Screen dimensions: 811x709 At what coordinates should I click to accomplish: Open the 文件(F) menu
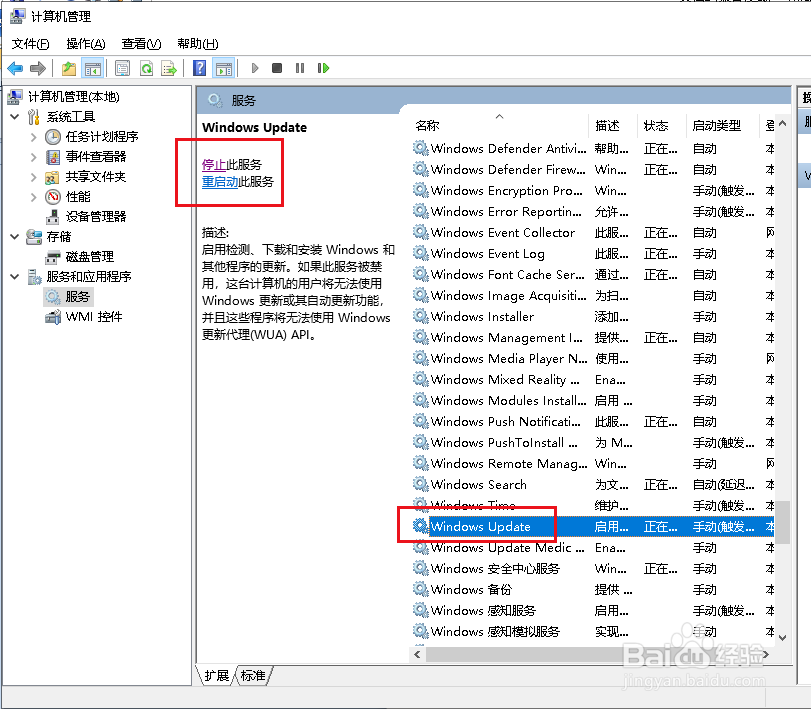pyautogui.click(x=31, y=44)
